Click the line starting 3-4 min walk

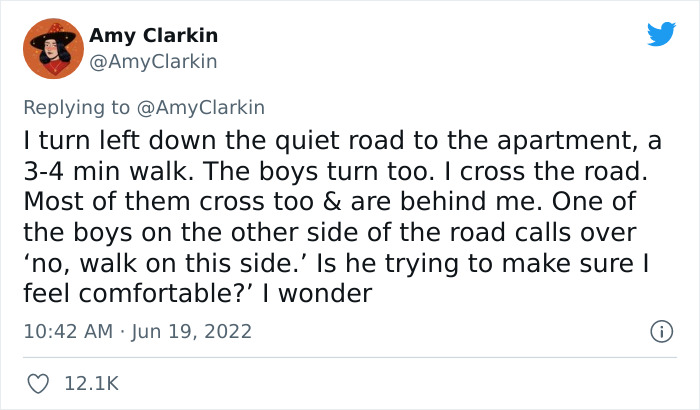click(335, 172)
